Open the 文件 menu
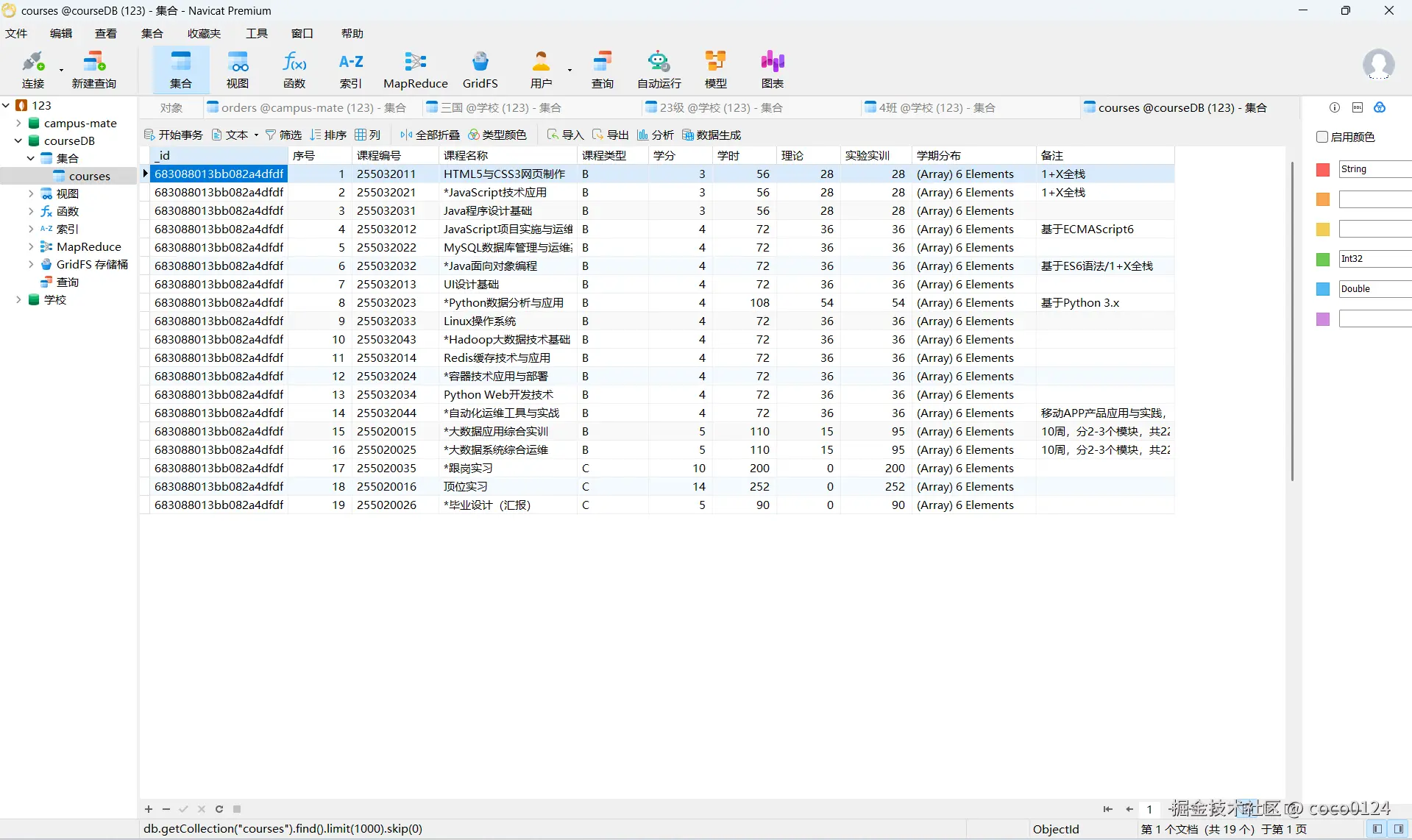The width and height of the screenshot is (1412, 840). point(16,33)
